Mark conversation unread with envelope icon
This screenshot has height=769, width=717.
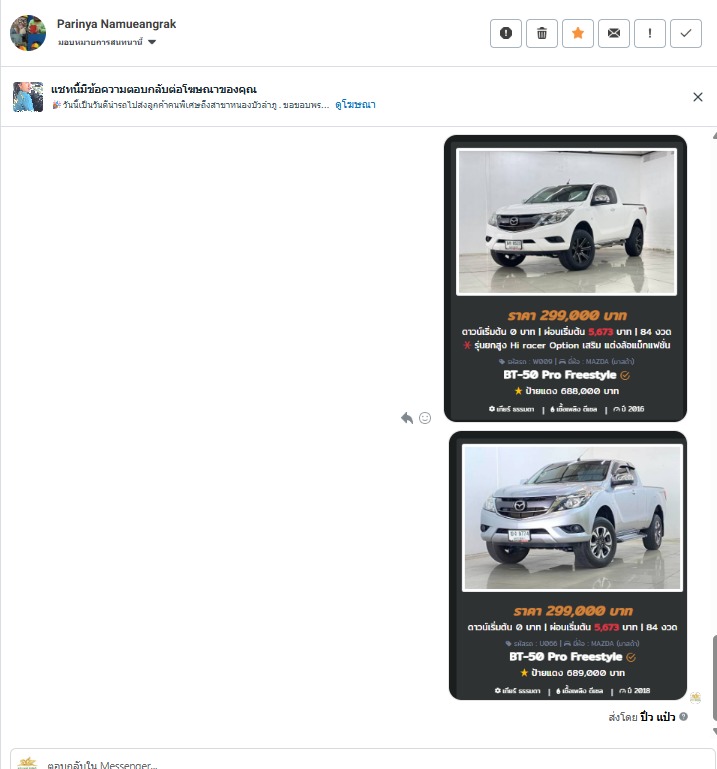(x=614, y=33)
